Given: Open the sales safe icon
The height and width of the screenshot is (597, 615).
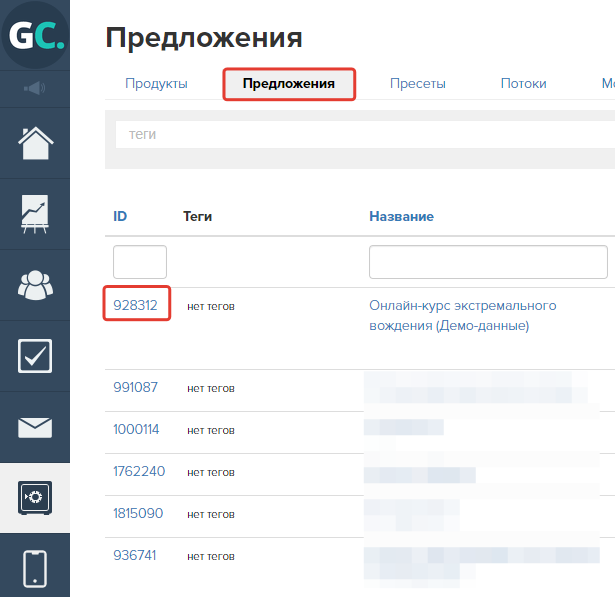Looking at the screenshot, I should pyautogui.click(x=35, y=498).
